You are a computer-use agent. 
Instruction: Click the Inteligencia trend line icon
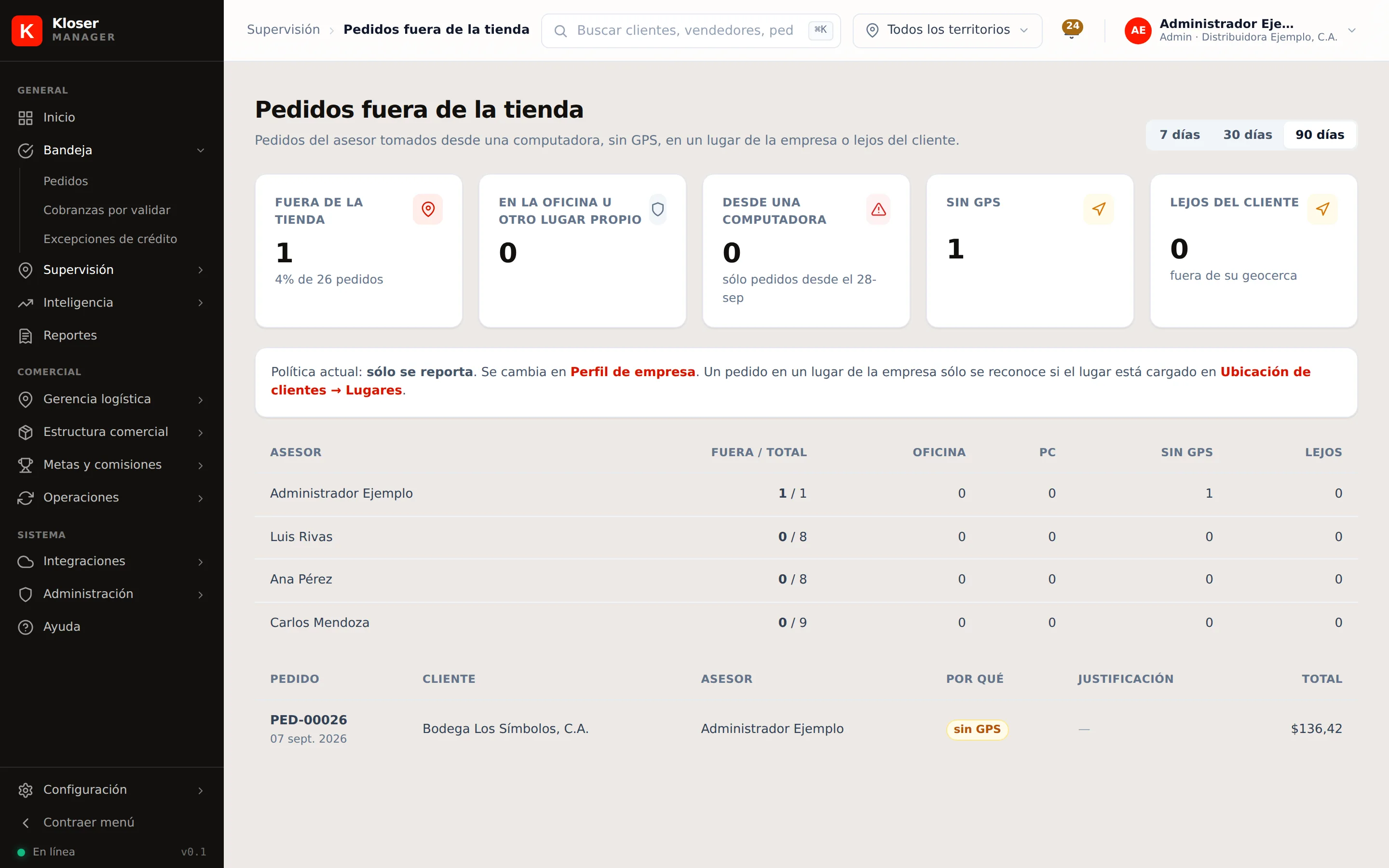(x=25, y=302)
